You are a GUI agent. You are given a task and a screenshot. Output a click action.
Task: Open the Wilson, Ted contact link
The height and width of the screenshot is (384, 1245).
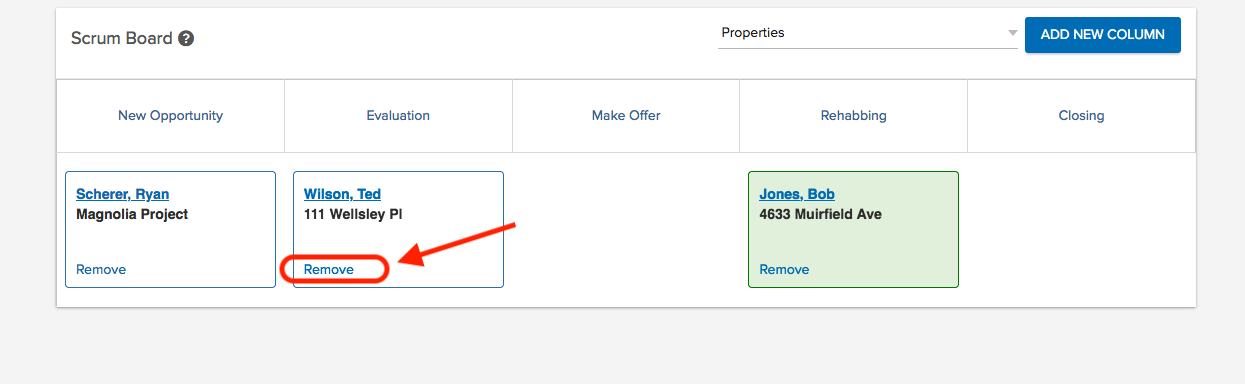[x=342, y=194]
